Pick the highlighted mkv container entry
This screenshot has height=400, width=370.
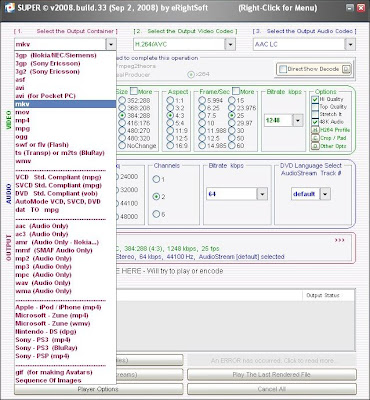click(65, 104)
